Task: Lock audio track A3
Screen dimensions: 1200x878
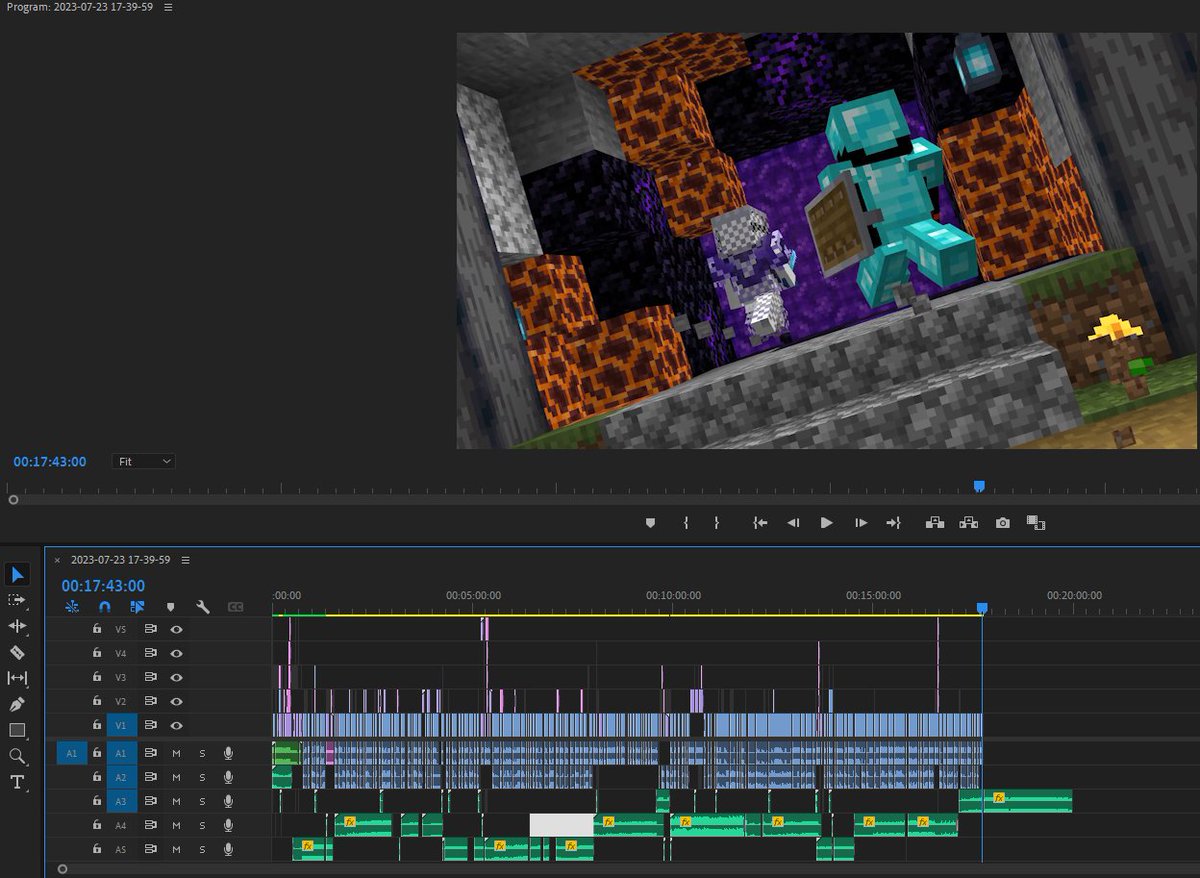Action: pyautogui.click(x=97, y=801)
